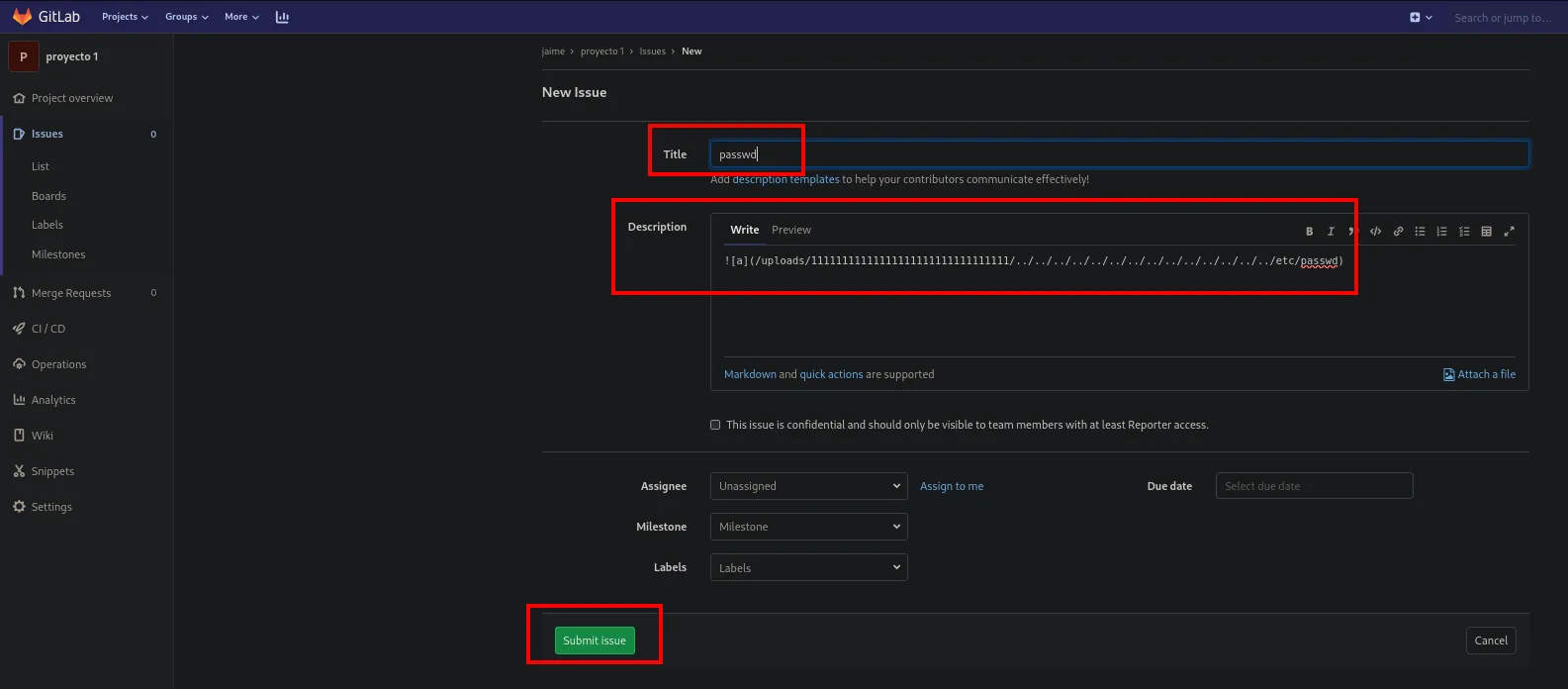This screenshot has height=689, width=1568.
Task: Toggle full screen editor mode
Action: click(x=1509, y=232)
